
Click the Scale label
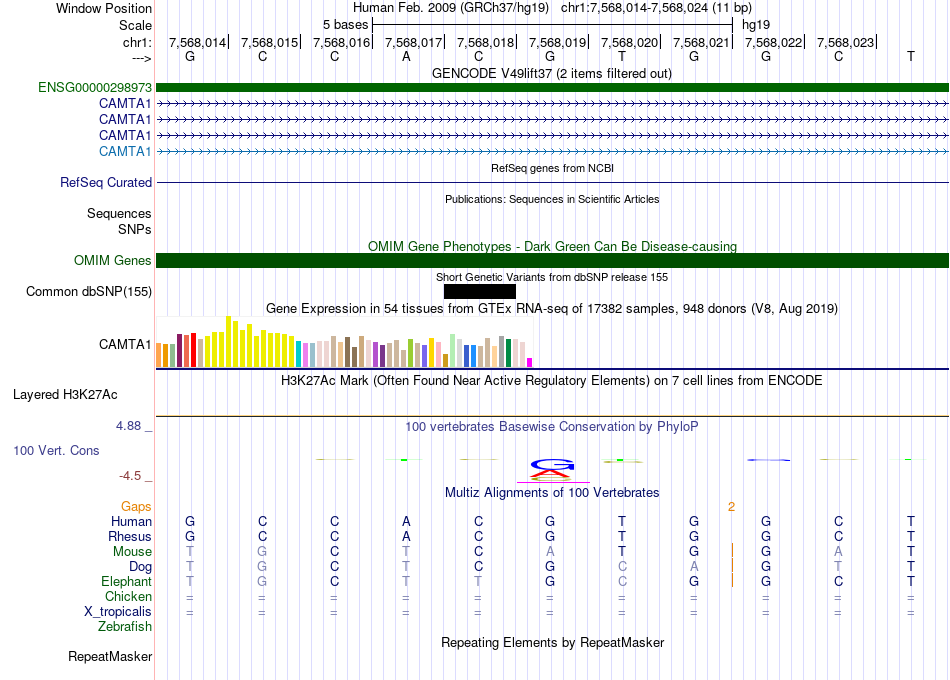(135, 25)
